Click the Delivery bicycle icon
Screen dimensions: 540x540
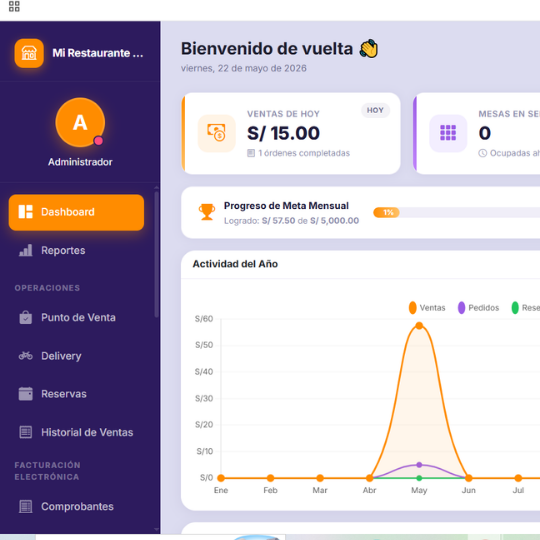(x=25, y=355)
